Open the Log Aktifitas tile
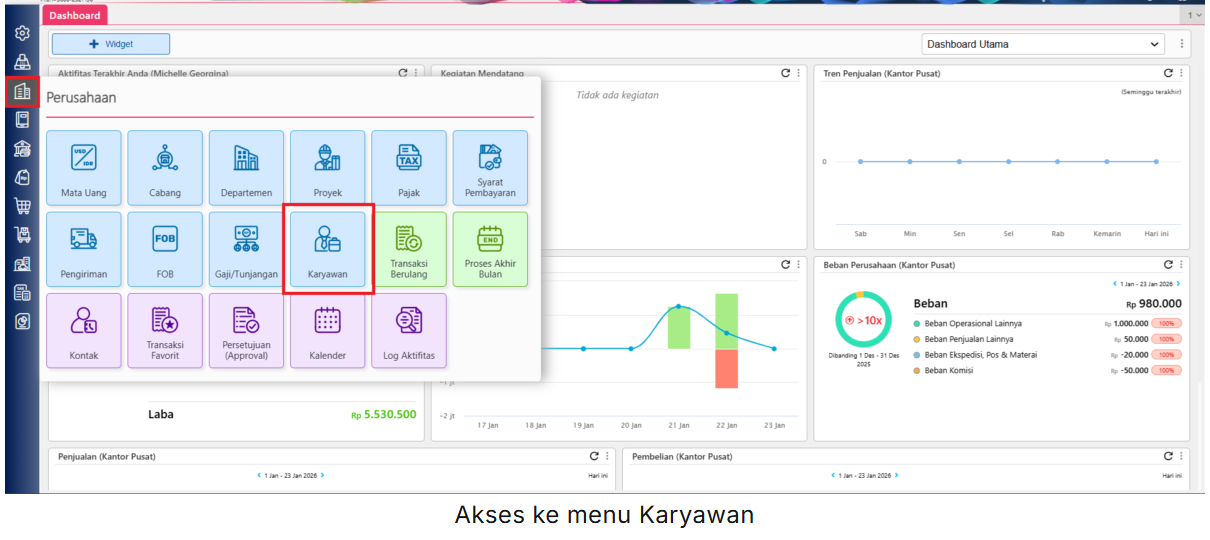Screen dimensions: 1210x540 coord(409,330)
